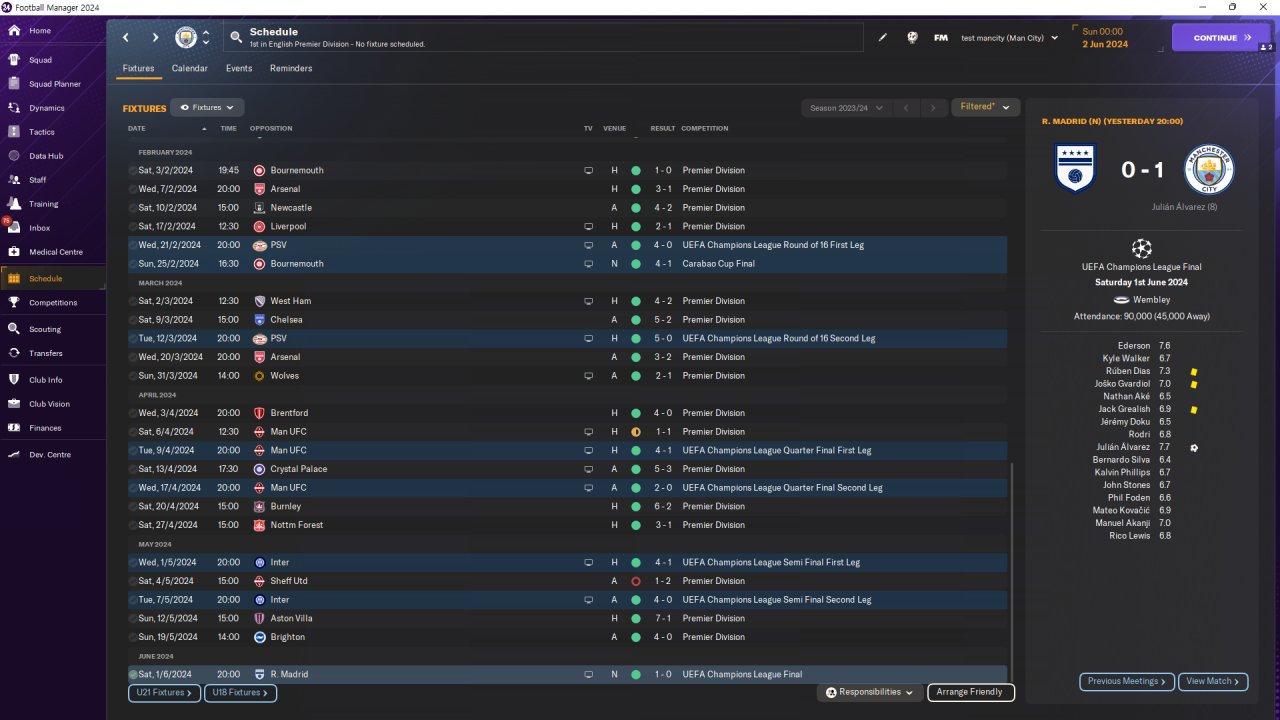
Task: Switch to the Calendar tab
Action: coord(190,69)
